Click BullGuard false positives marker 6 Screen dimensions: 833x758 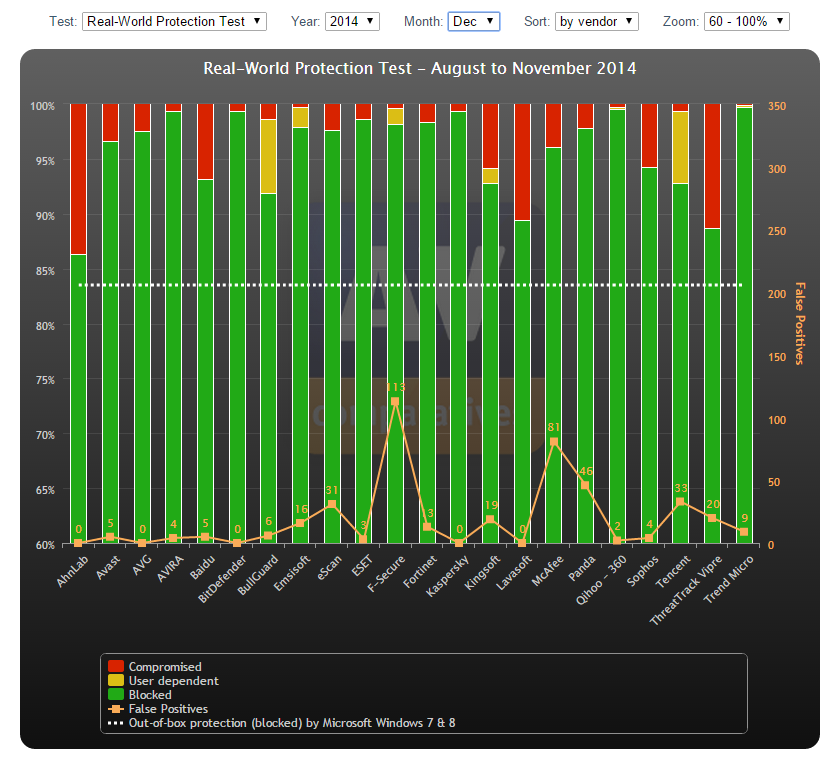[268, 535]
